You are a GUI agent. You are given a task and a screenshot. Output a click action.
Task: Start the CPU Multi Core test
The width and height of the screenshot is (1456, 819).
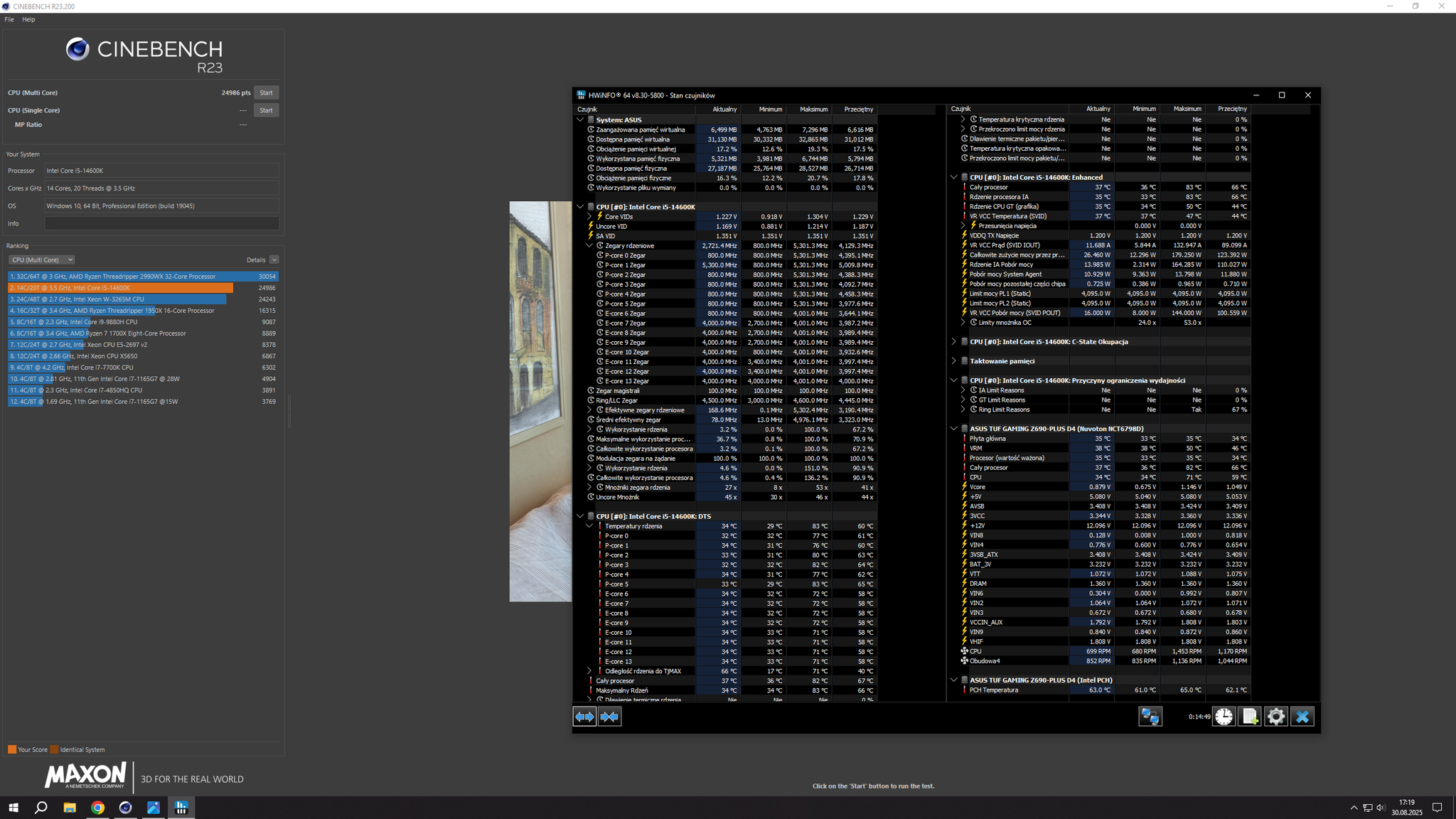click(x=266, y=93)
